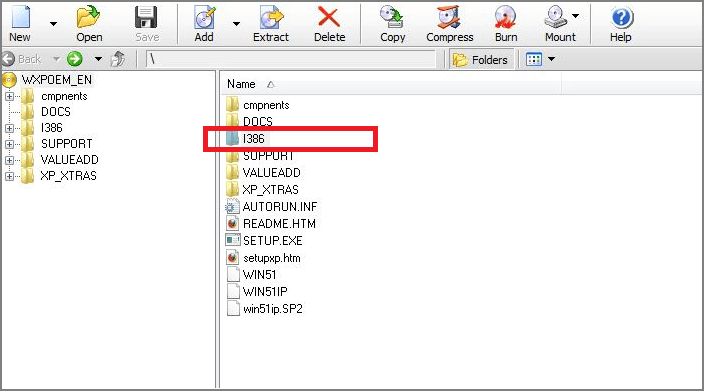This screenshot has height=391, width=704.
Task: Open the dropdown arrow next to New
Action: 53,24
